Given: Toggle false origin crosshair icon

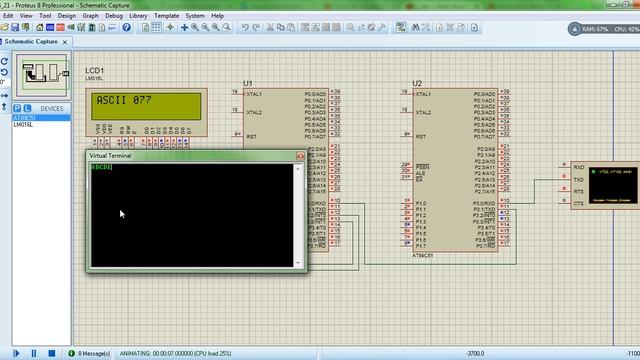Looking at the screenshot, I should tap(170, 27).
